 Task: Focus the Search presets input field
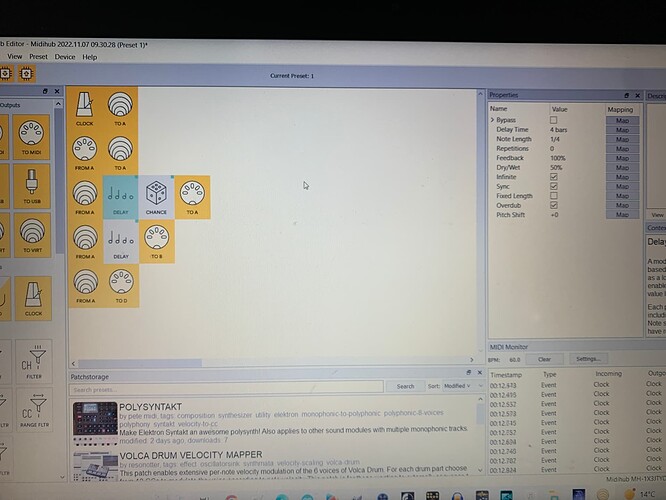pyautogui.click(x=226, y=389)
